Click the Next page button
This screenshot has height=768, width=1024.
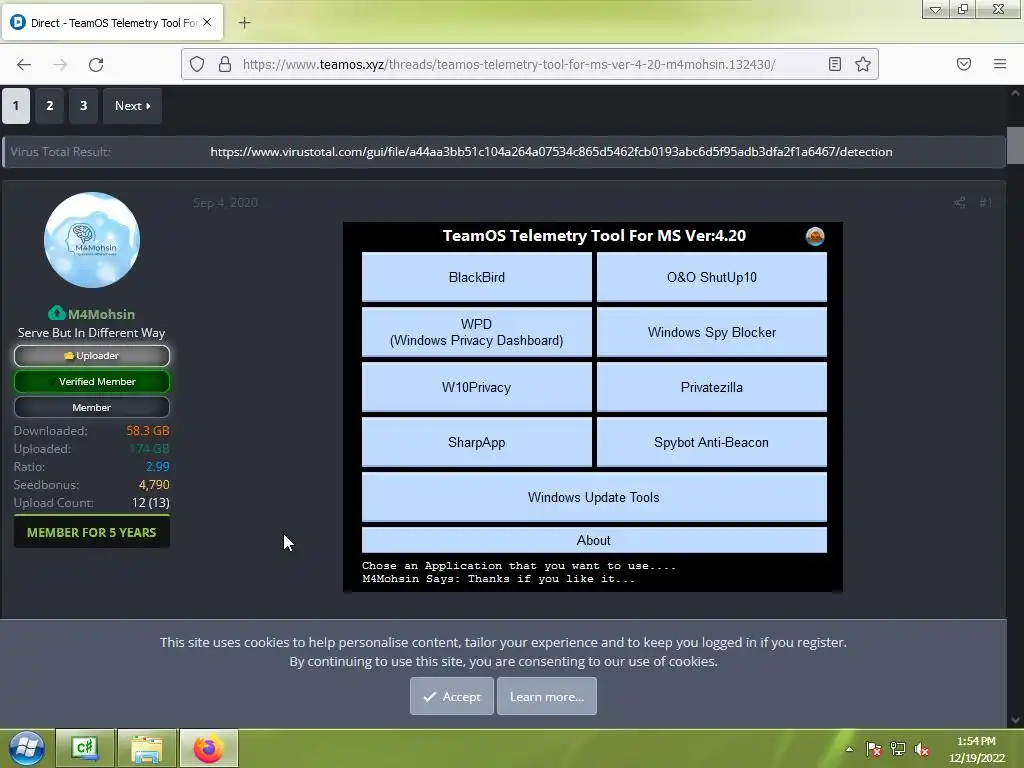click(x=133, y=106)
